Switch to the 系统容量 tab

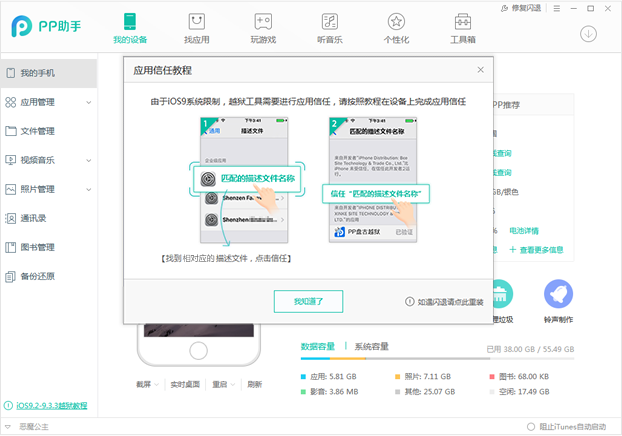click(371, 347)
